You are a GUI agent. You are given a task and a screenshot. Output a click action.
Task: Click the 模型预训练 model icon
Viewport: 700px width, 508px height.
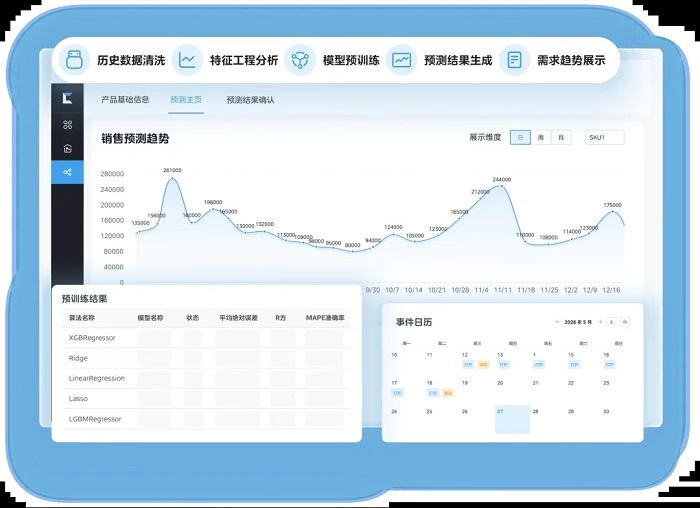299,60
